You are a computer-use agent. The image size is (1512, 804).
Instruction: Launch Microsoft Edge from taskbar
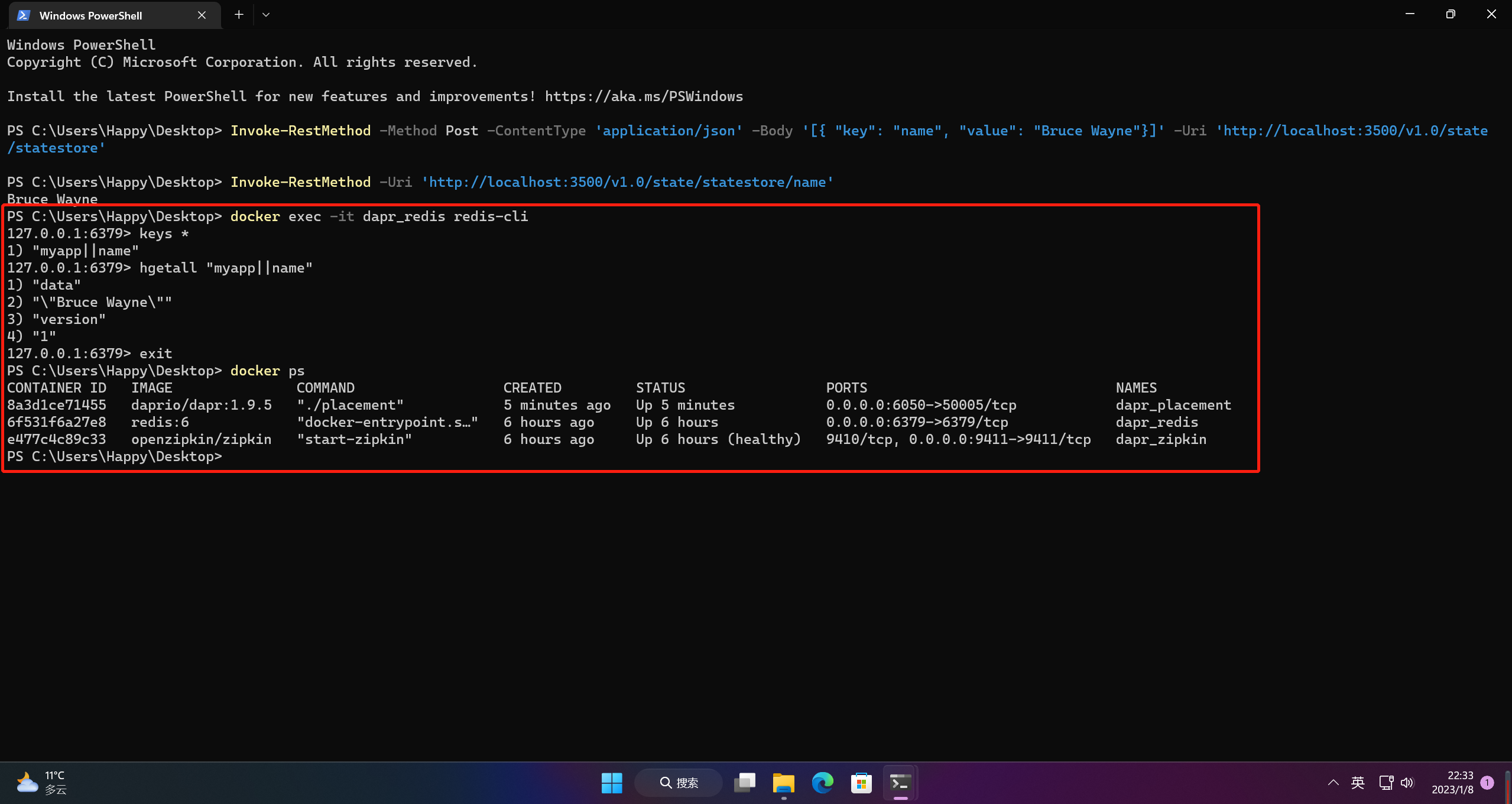(823, 783)
